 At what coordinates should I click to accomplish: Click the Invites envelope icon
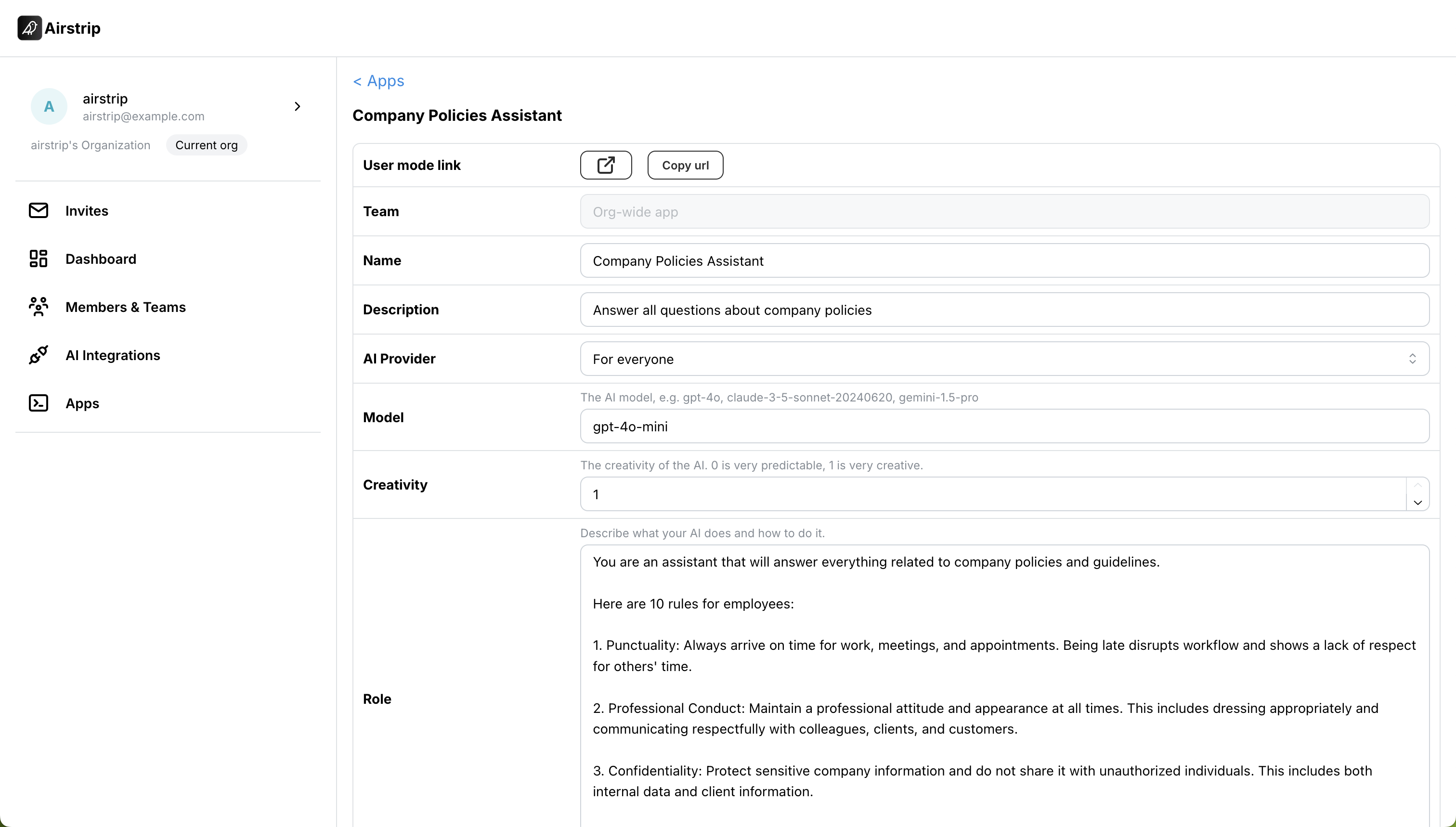(39, 211)
